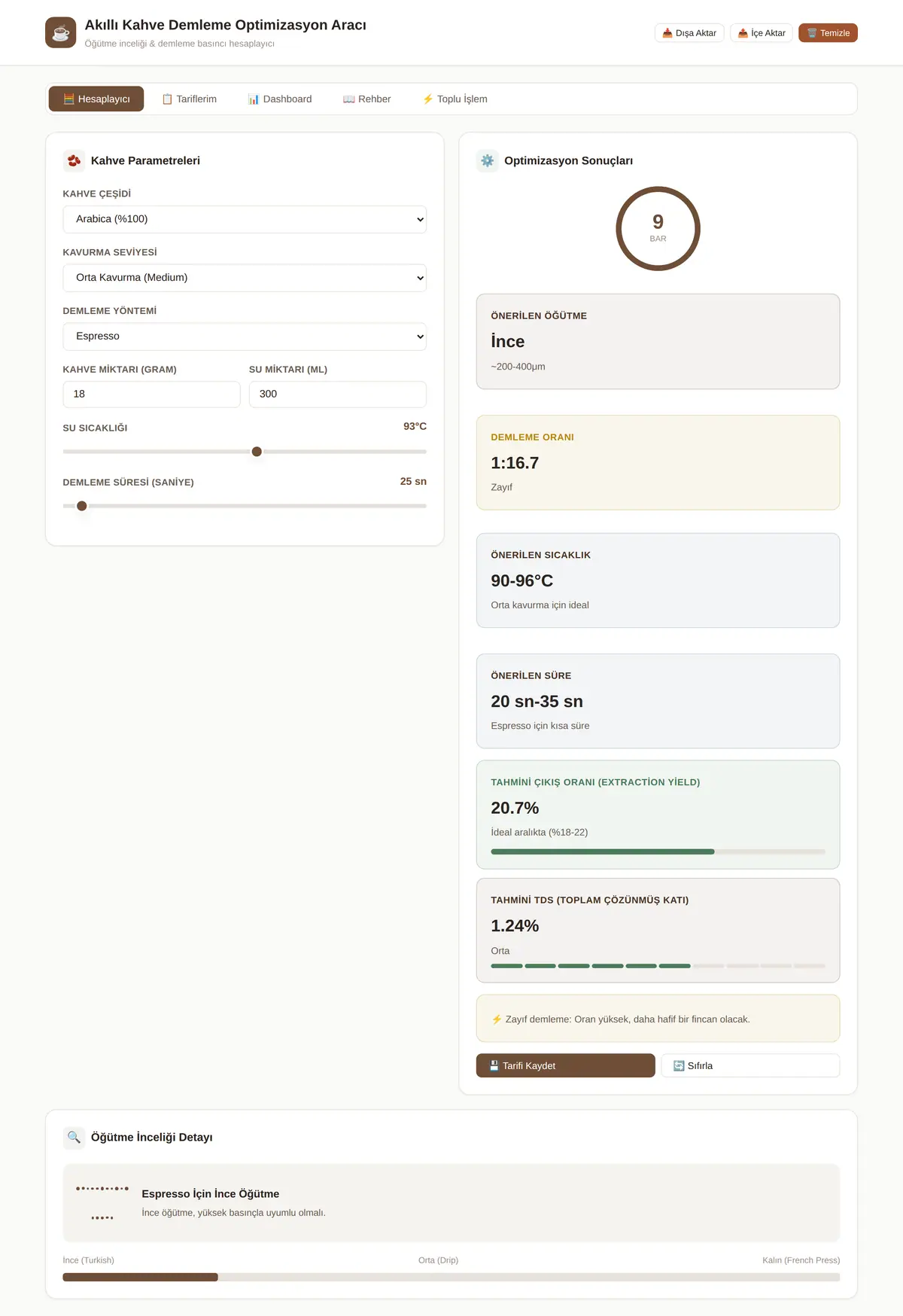Click the İçe Aktar button
Viewport: 903px width, 1316px height.
click(x=762, y=33)
